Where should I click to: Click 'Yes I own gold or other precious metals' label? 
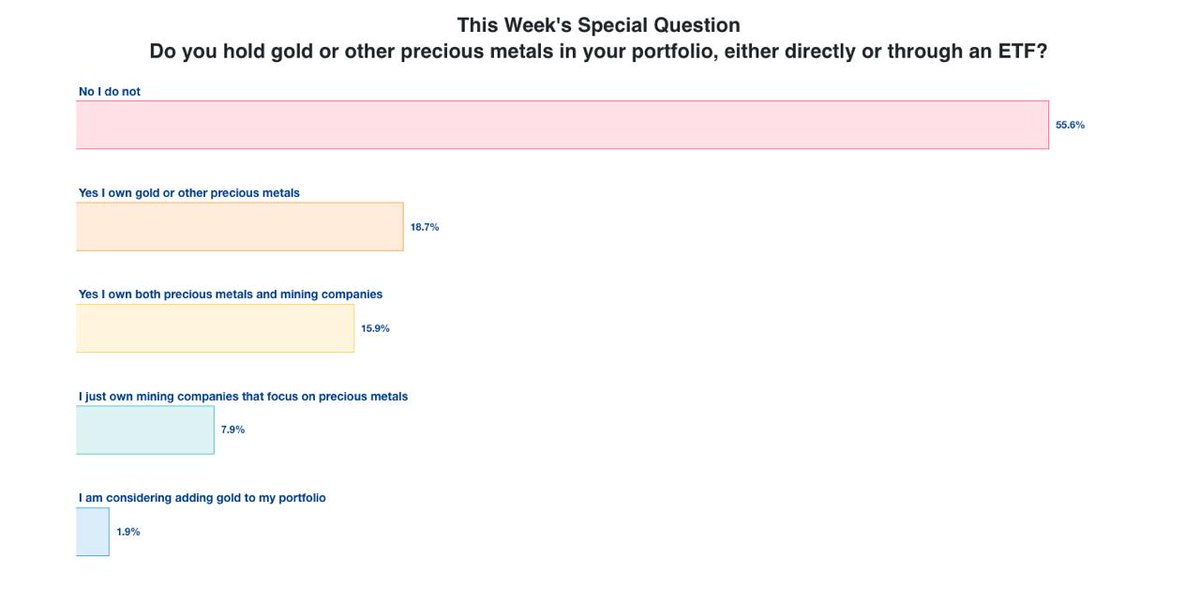click(189, 193)
